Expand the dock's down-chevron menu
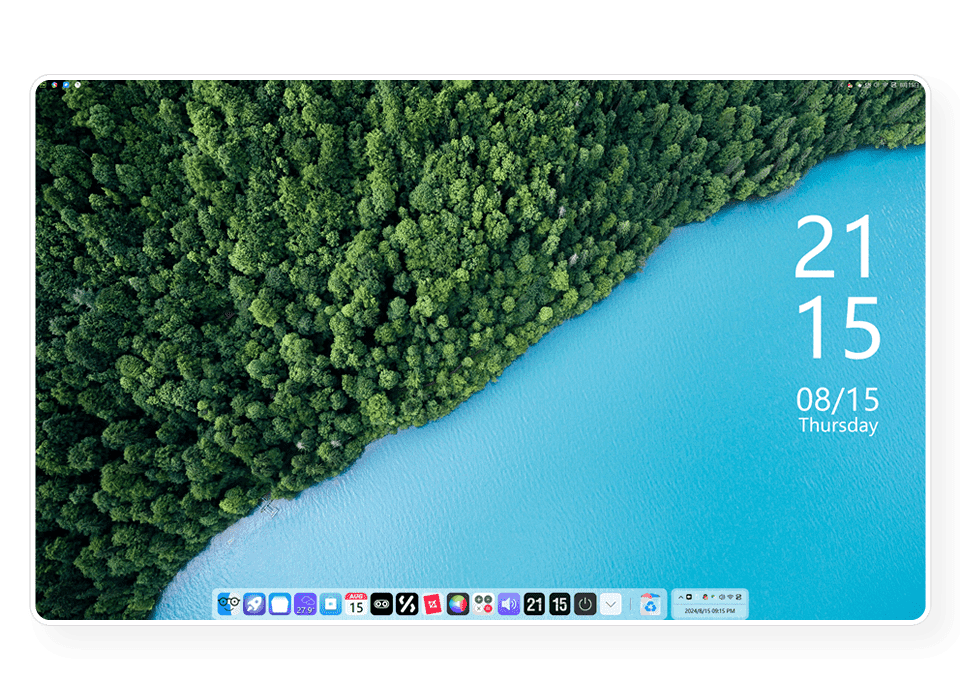The image size is (960, 700). [611, 604]
